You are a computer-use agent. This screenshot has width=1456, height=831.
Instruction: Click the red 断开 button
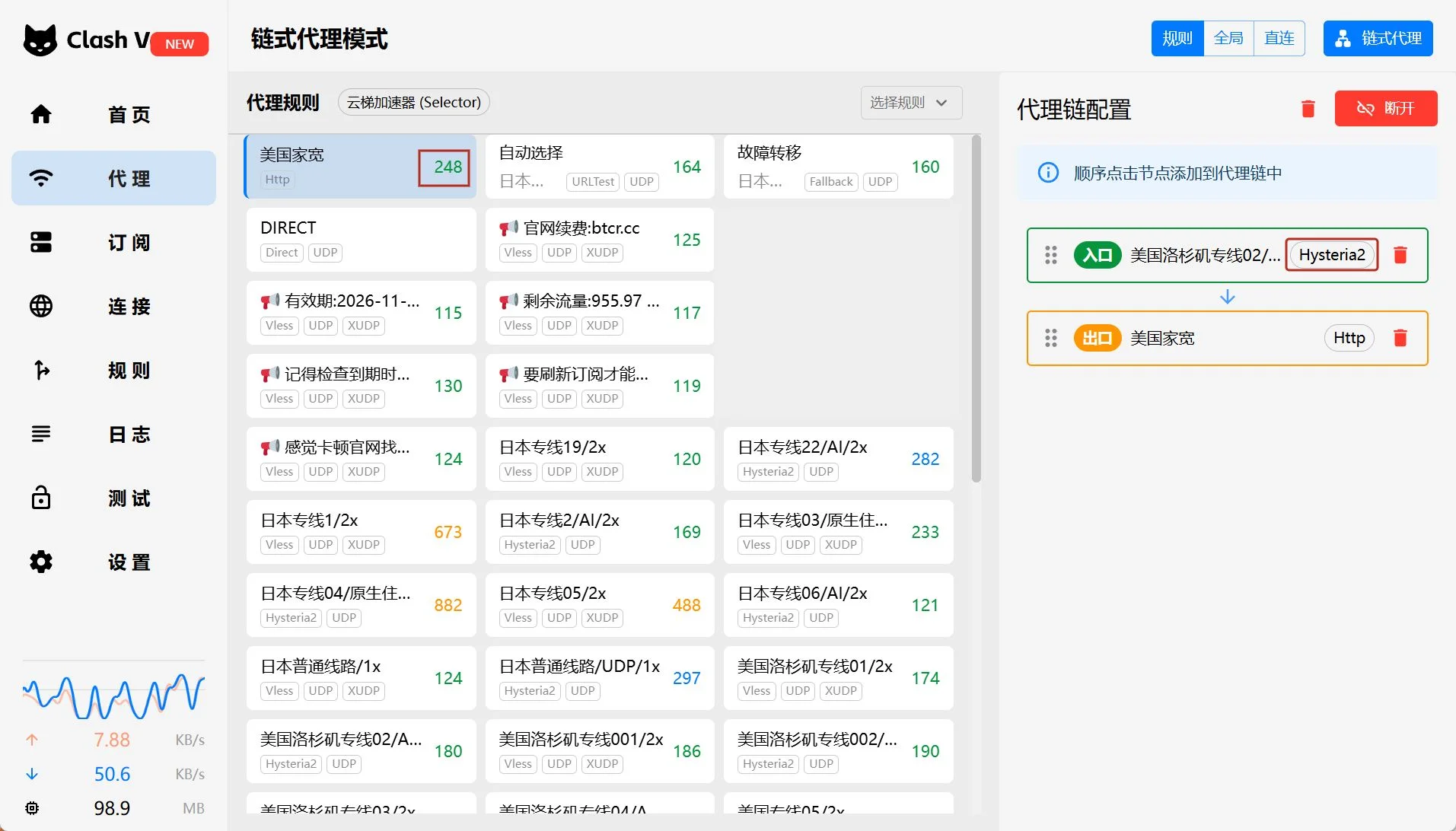[1386, 108]
